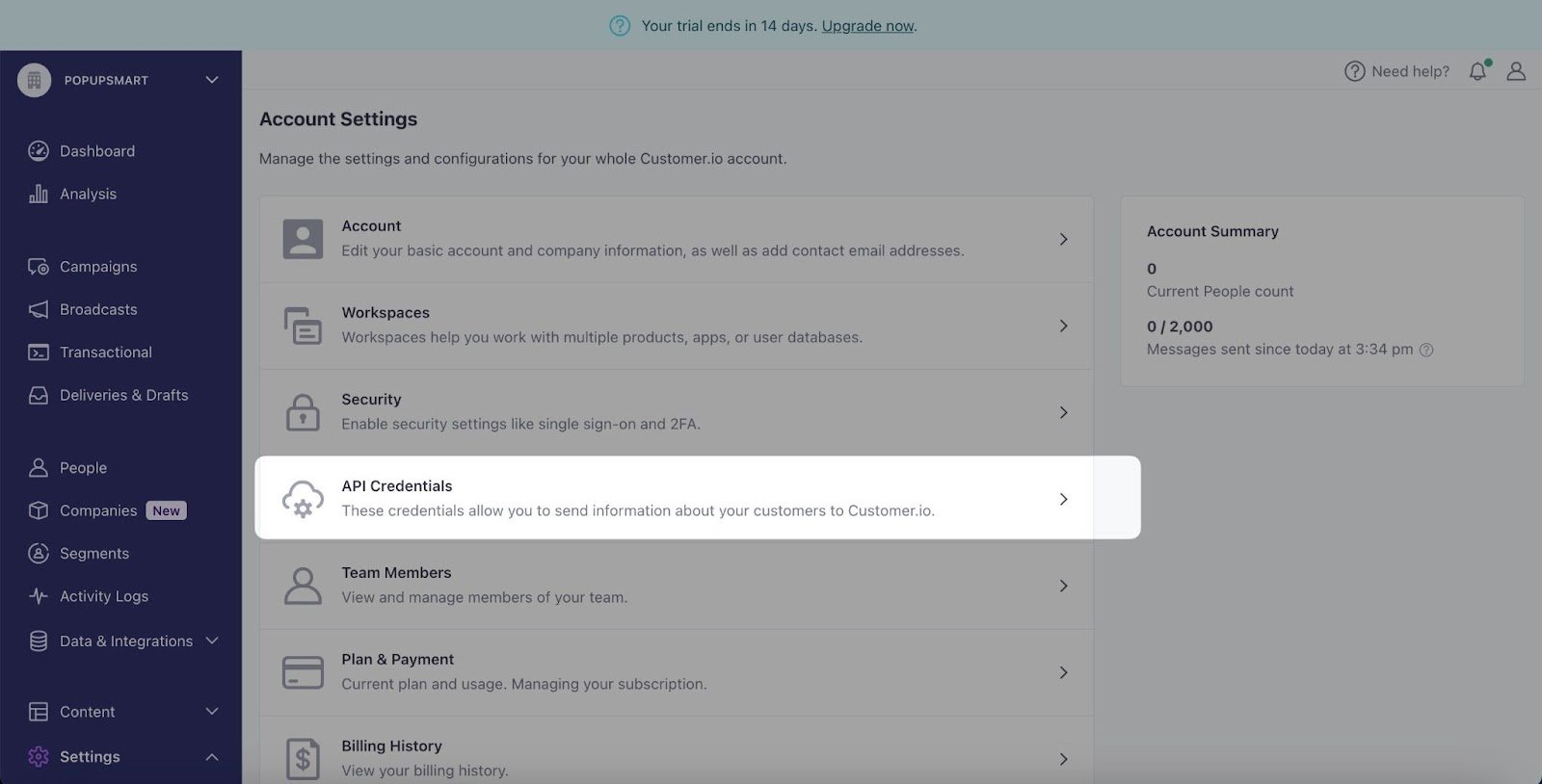
Task: Collapse the Settings sidebar section
Action: [212, 757]
